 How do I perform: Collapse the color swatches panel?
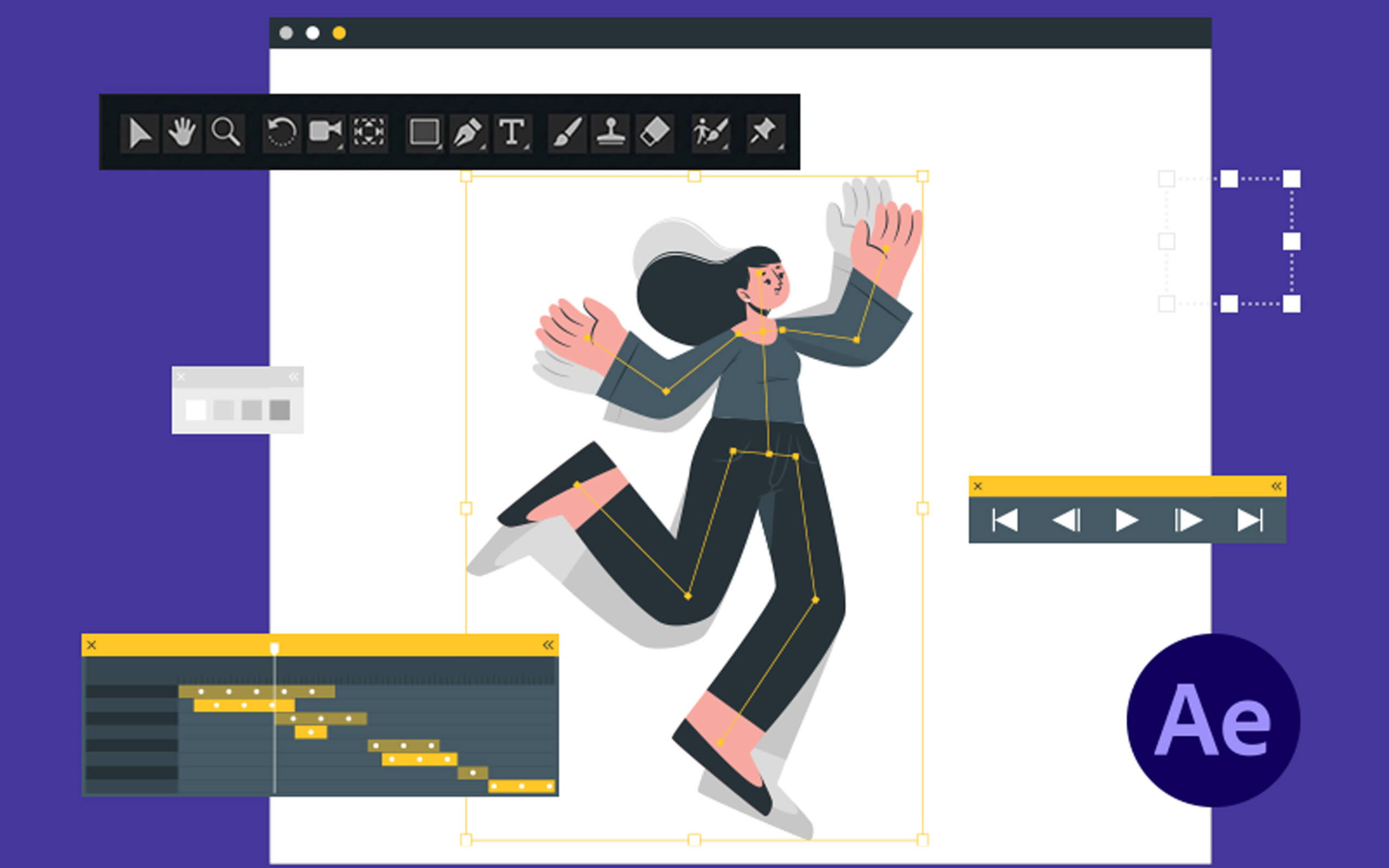click(x=295, y=376)
